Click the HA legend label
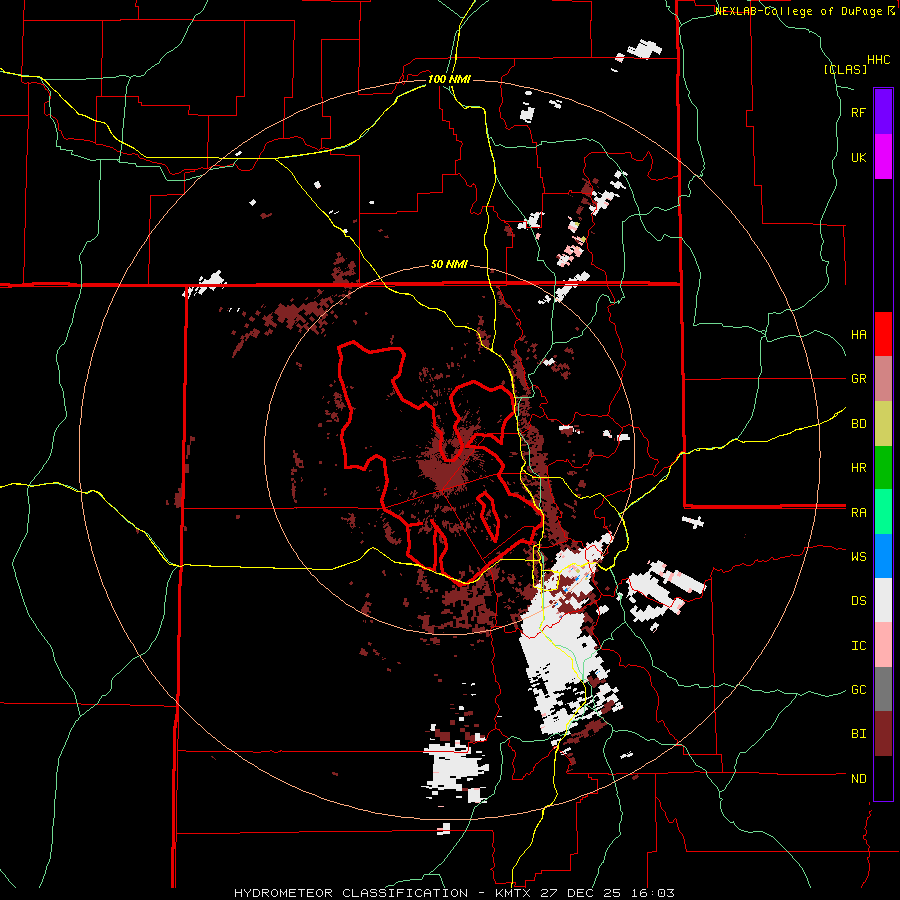The width and height of the screenshot is (900, 900). tap(858, 335)
